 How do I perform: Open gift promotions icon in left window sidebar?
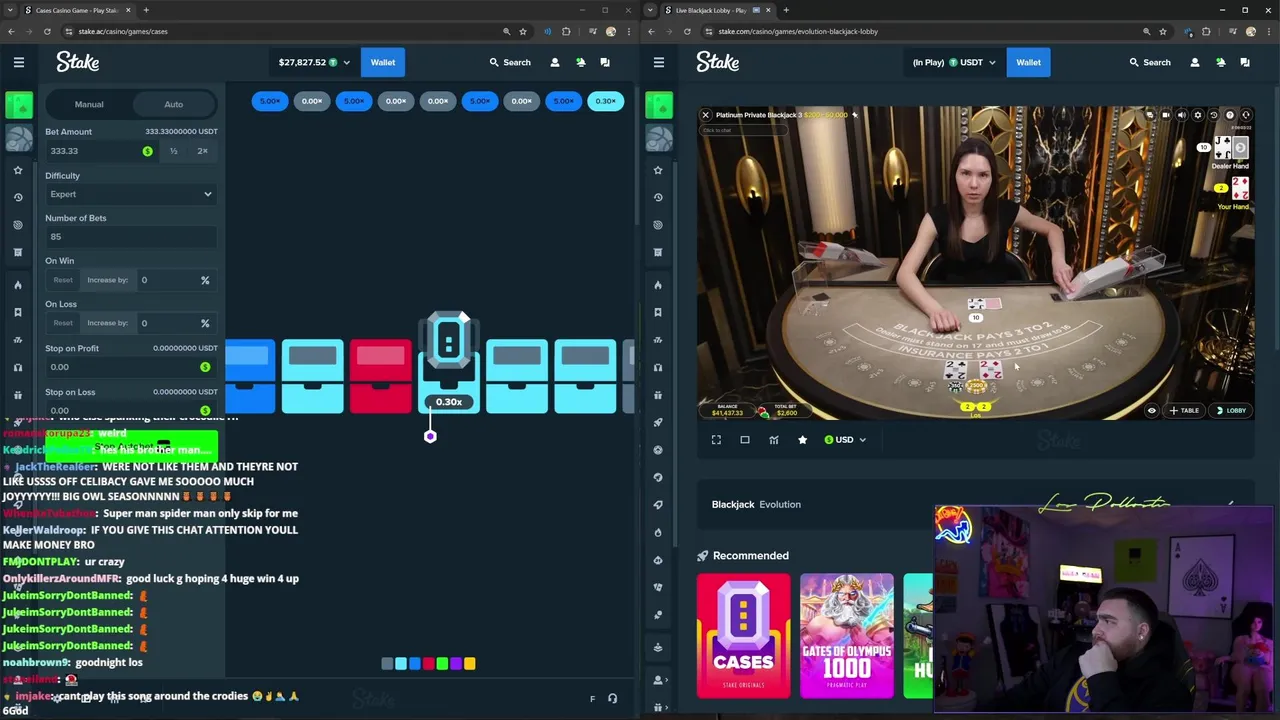coord(18,395)
